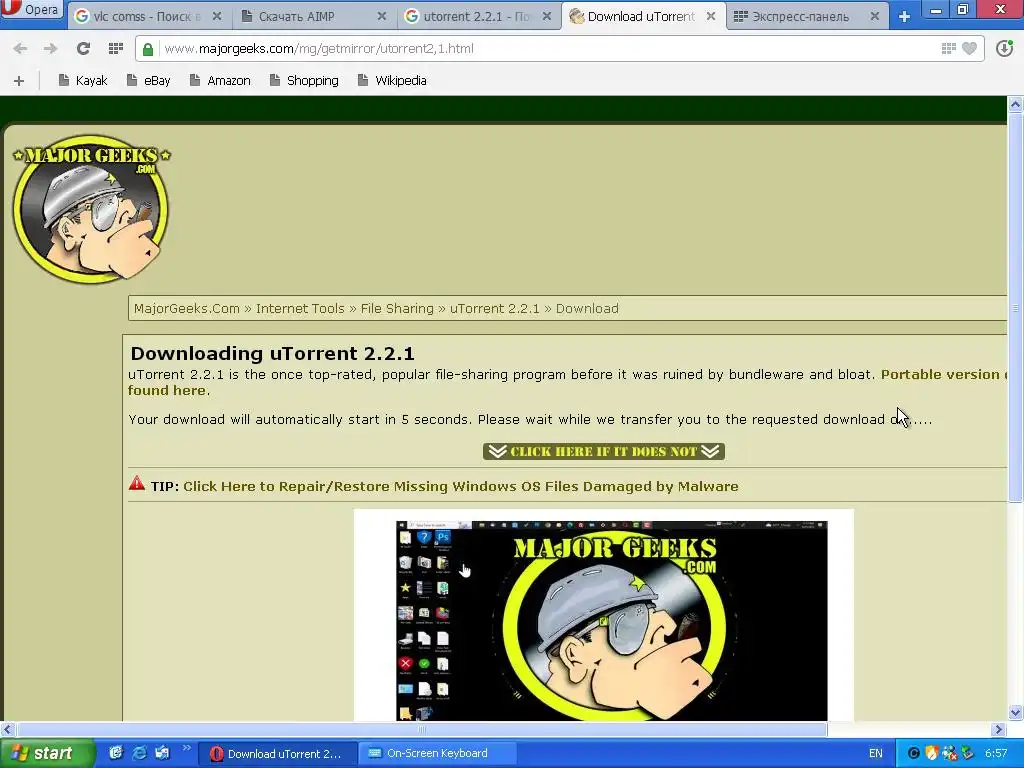Play the Major Geeks video thumbnail

coord(611,620)
